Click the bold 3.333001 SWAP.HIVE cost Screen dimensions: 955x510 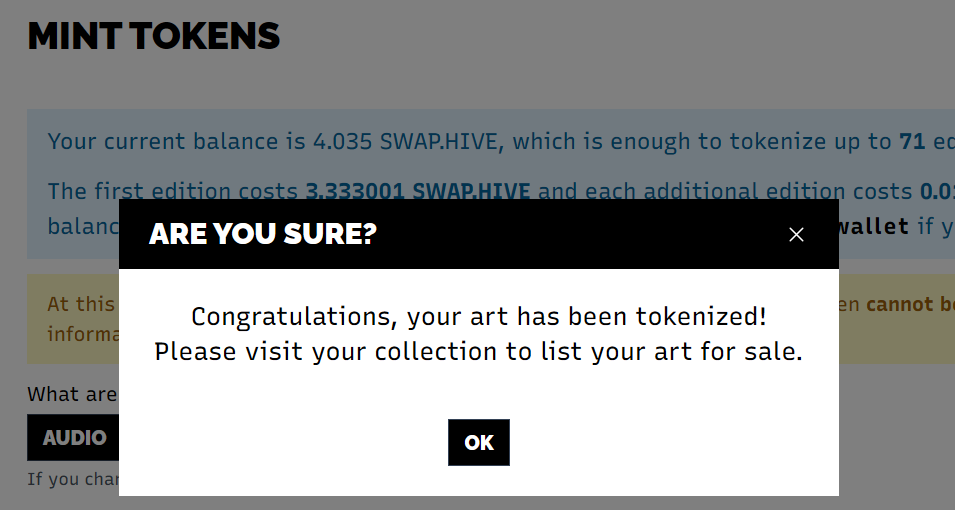pyautogui.click(x=417, y=191)
